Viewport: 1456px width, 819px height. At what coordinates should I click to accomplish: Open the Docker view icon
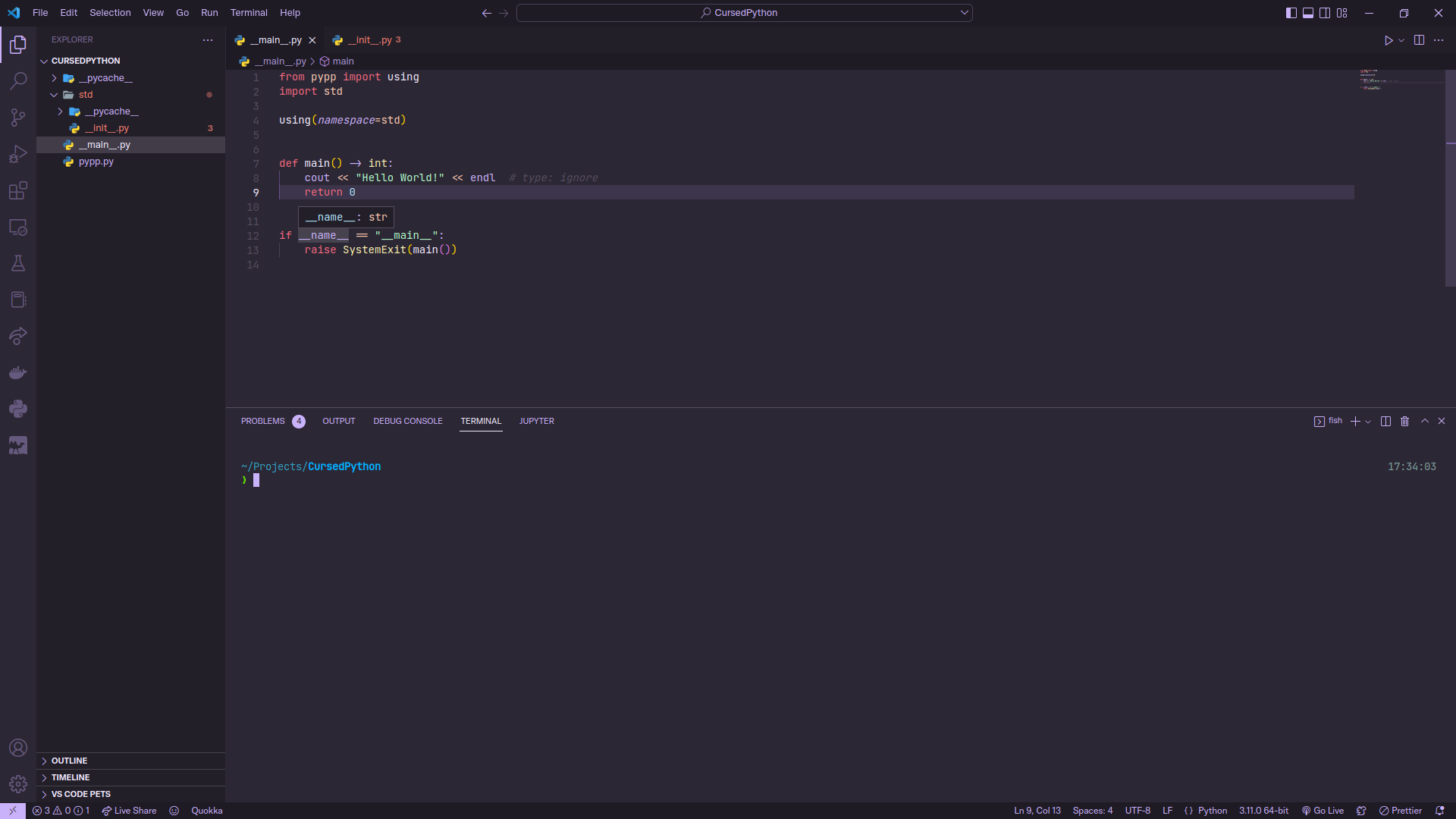[18, 372]
